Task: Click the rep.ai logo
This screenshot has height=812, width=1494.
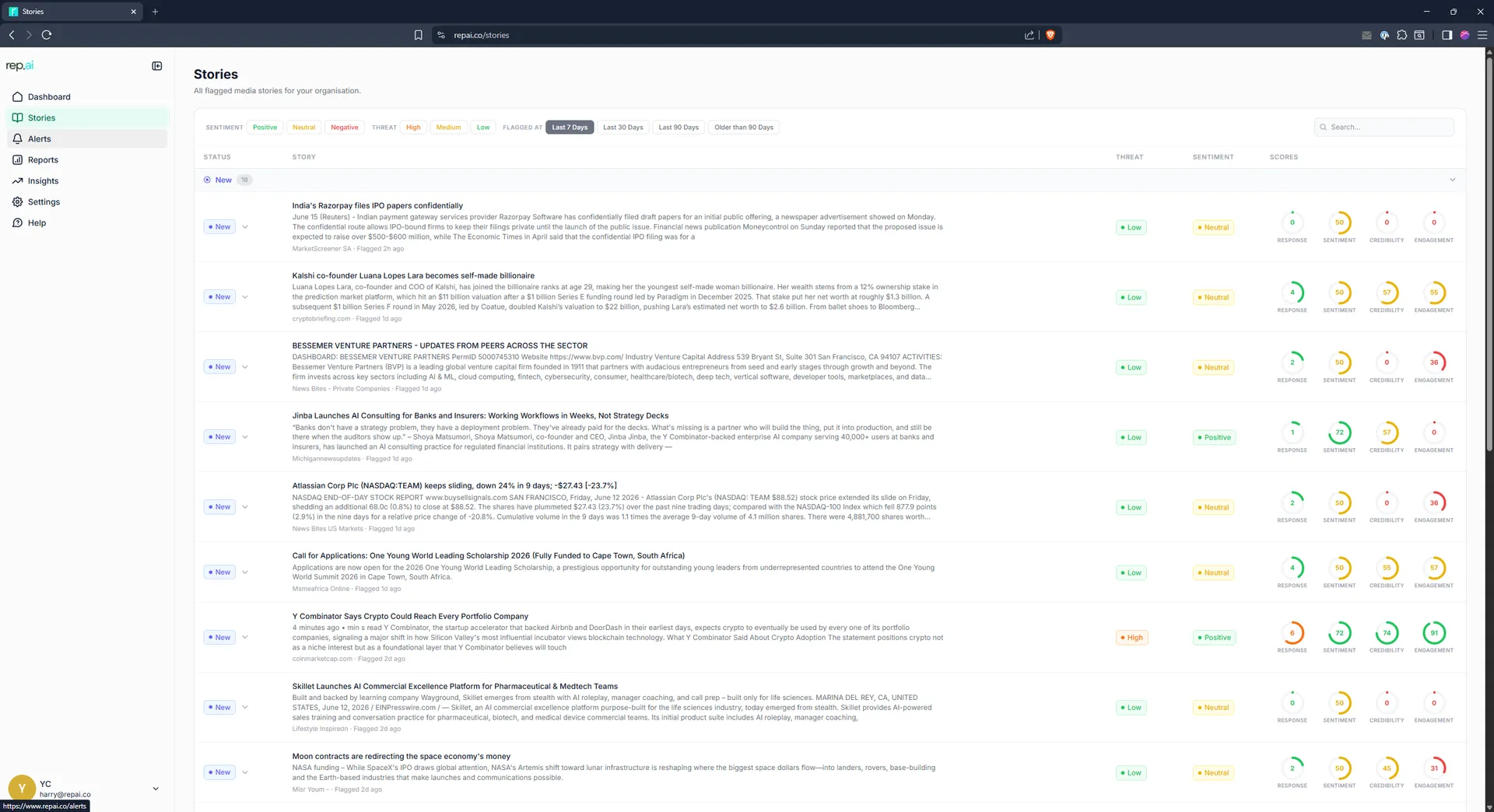Action: [19, 65]
